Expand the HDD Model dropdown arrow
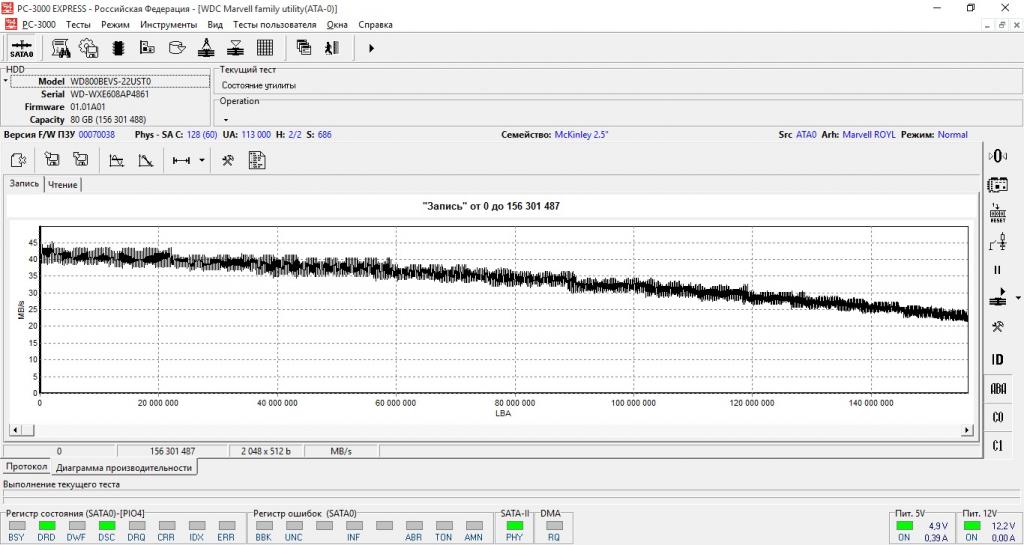This screenshot has height=545, width=1024. (6, 81)
